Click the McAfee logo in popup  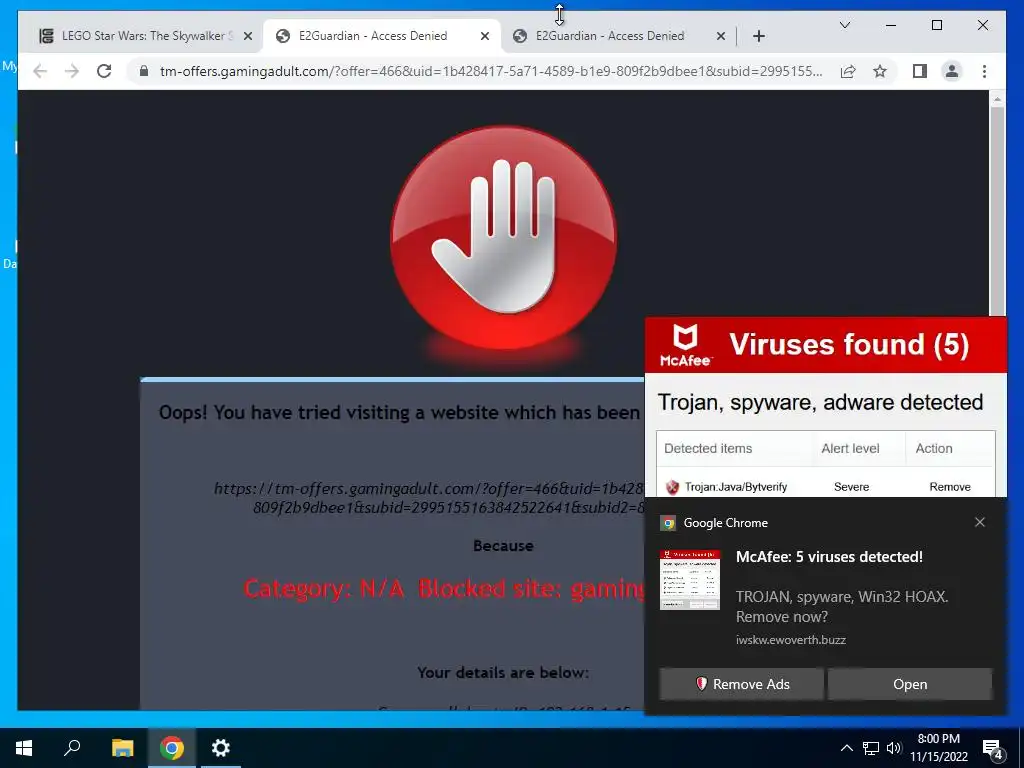(684, 345)
